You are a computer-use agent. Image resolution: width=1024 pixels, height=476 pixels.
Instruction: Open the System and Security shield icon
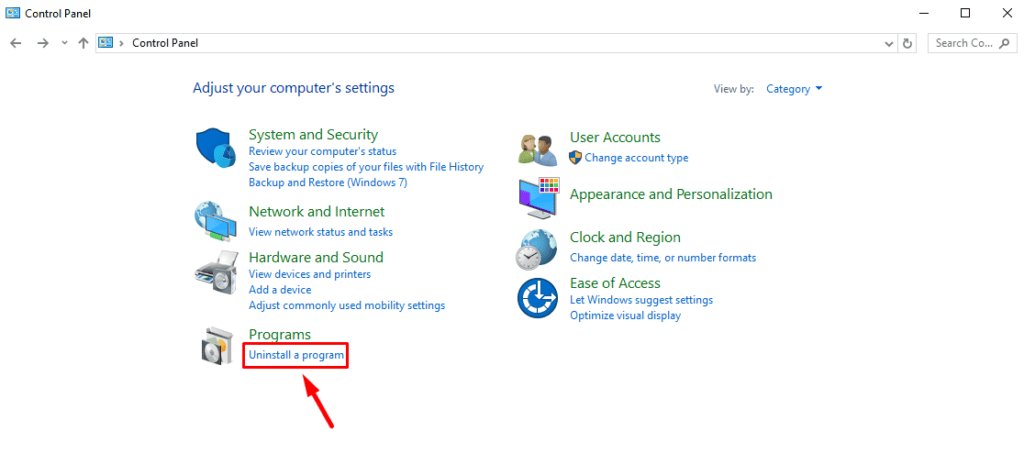[216, 148]
